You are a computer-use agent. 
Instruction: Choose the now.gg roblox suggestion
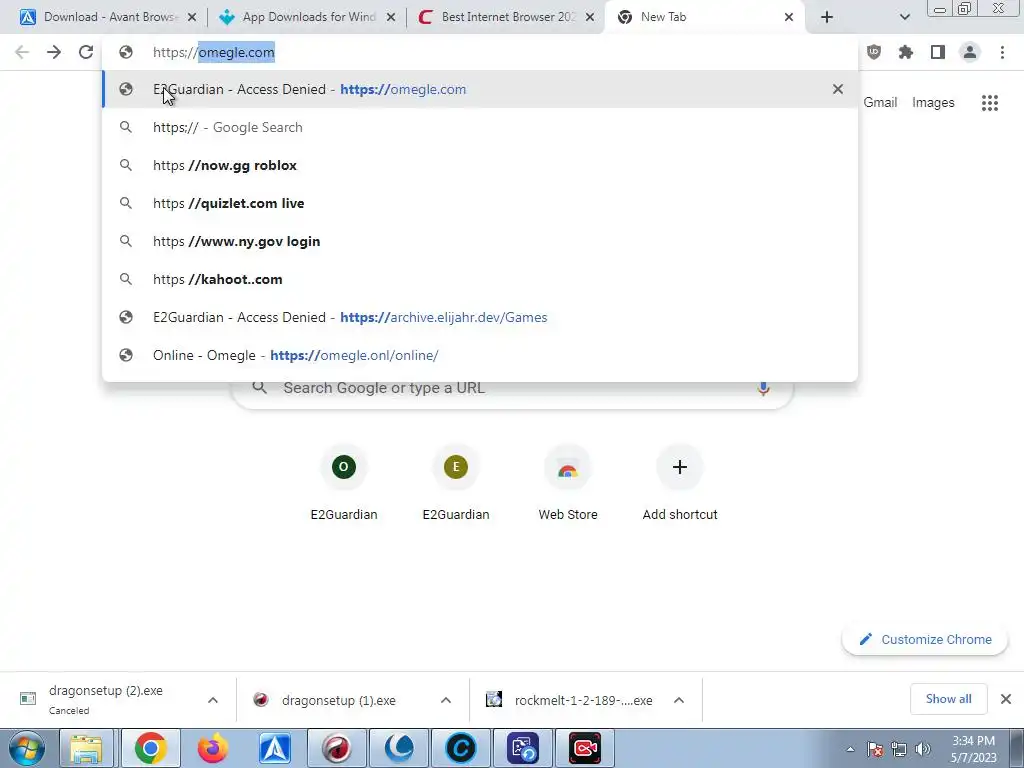click(480, 165)
